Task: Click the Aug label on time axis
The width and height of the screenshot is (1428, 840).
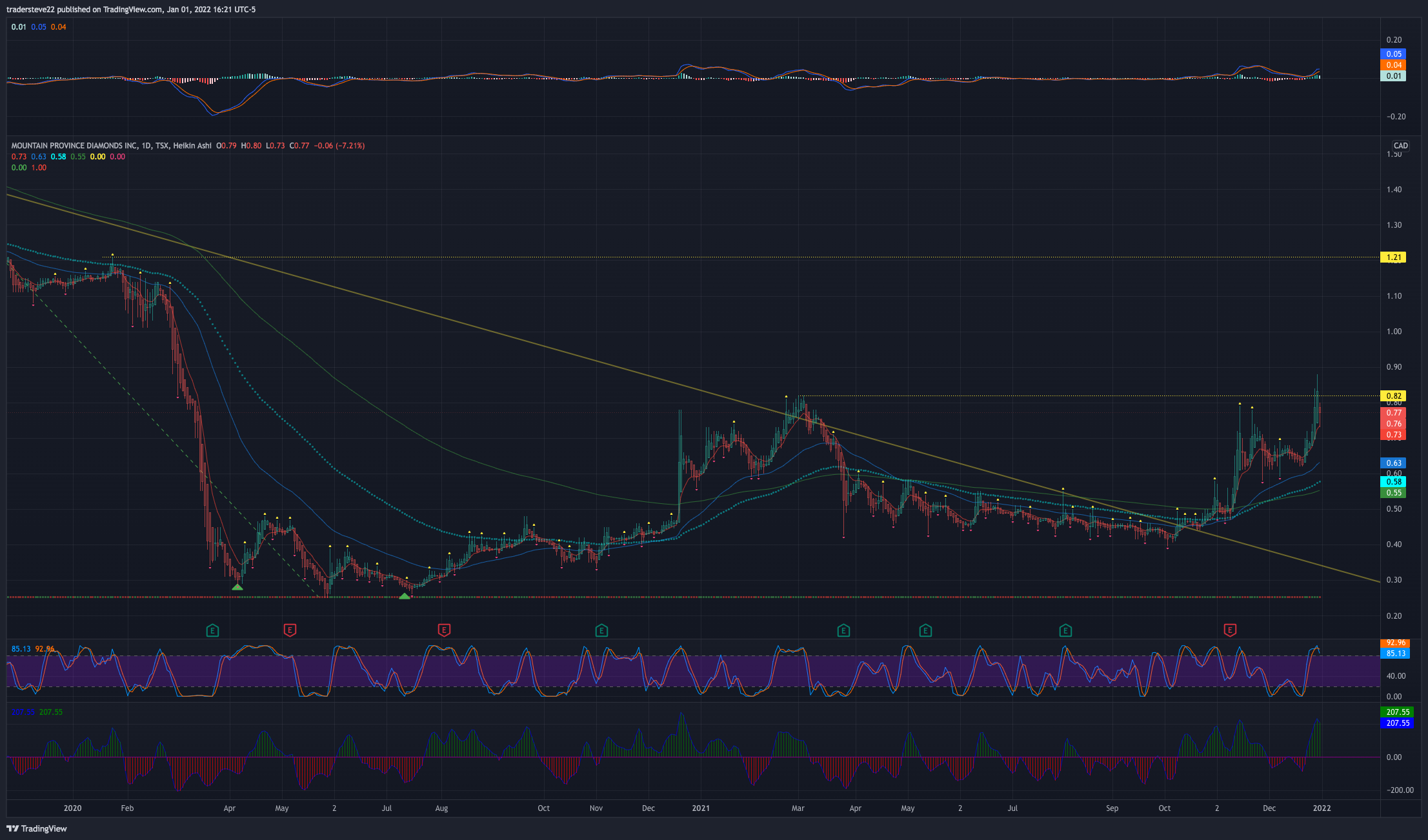Action: [441, 808]
